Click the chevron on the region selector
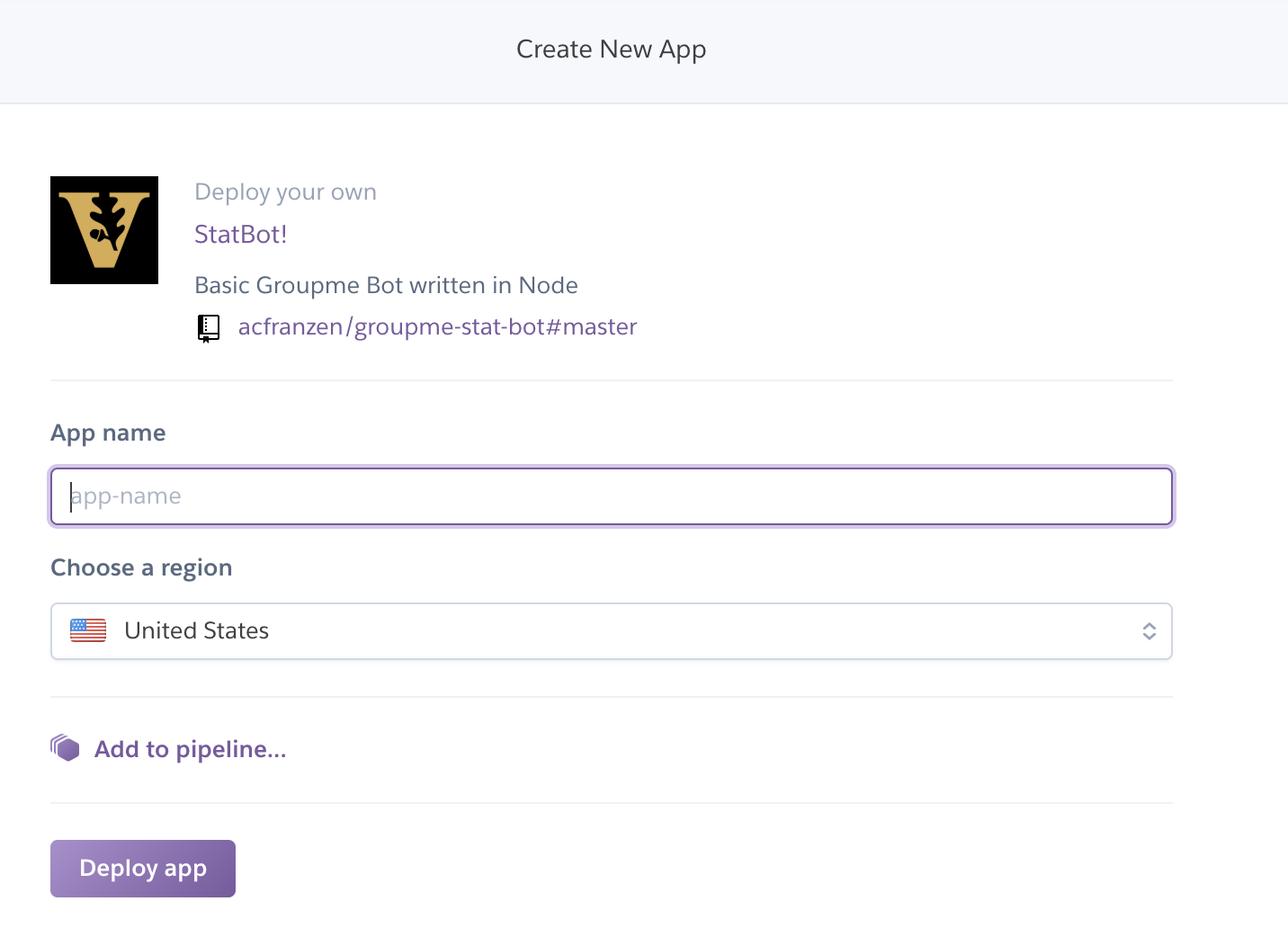Screen dimensions: 1288x928 tap(1149, 630)
